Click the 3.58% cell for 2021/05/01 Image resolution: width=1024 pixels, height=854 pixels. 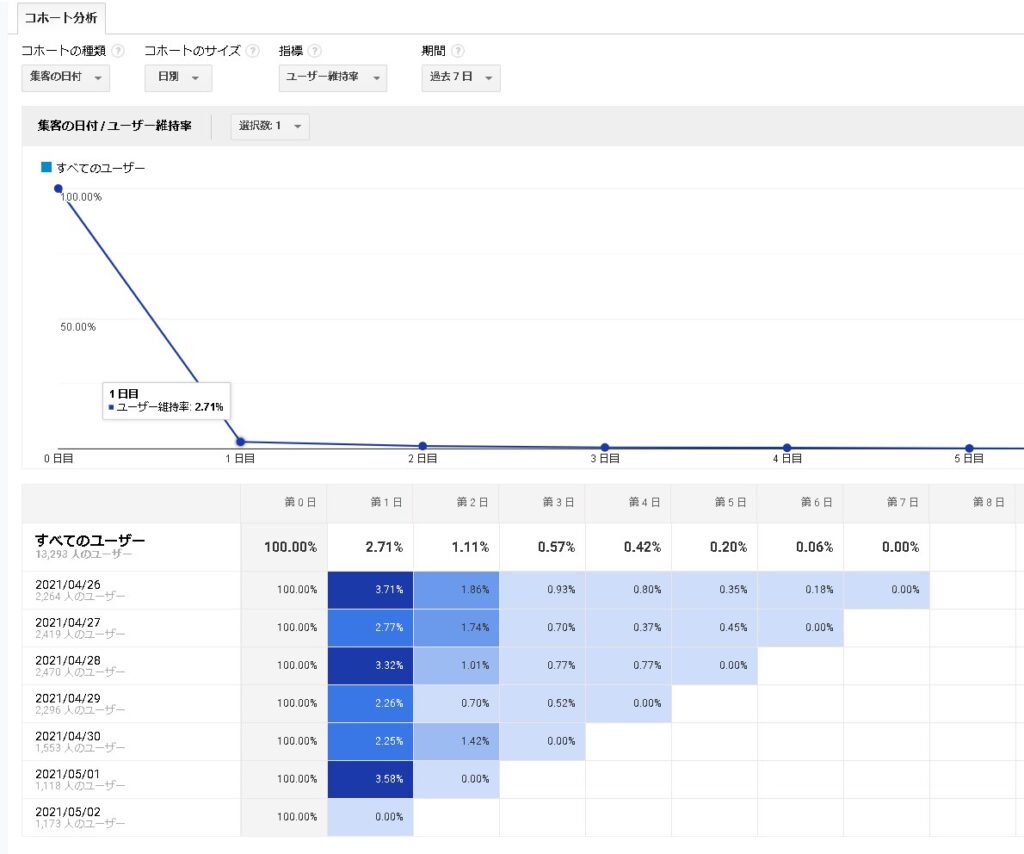(x=370, y=780)
